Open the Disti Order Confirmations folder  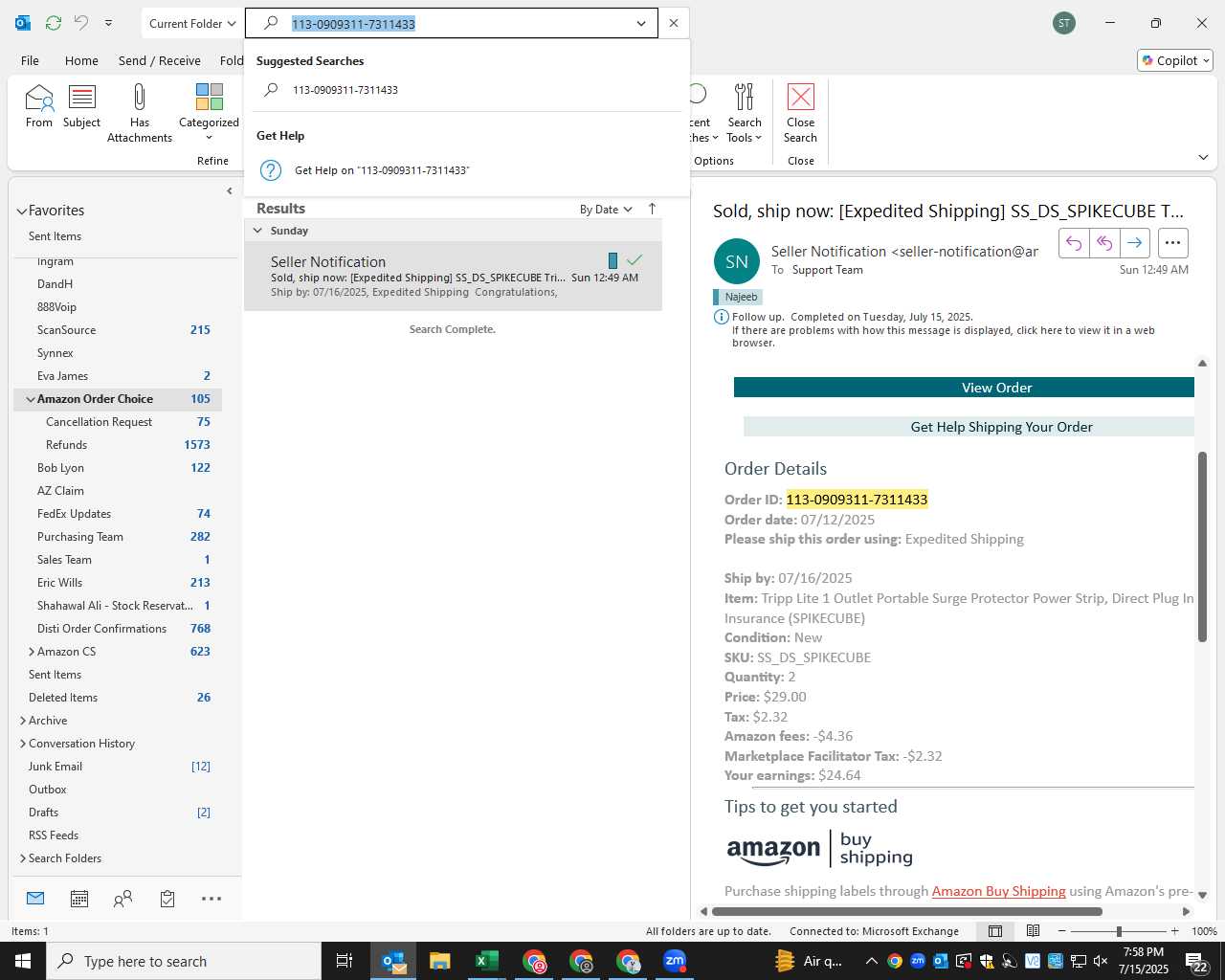[101, 629]
